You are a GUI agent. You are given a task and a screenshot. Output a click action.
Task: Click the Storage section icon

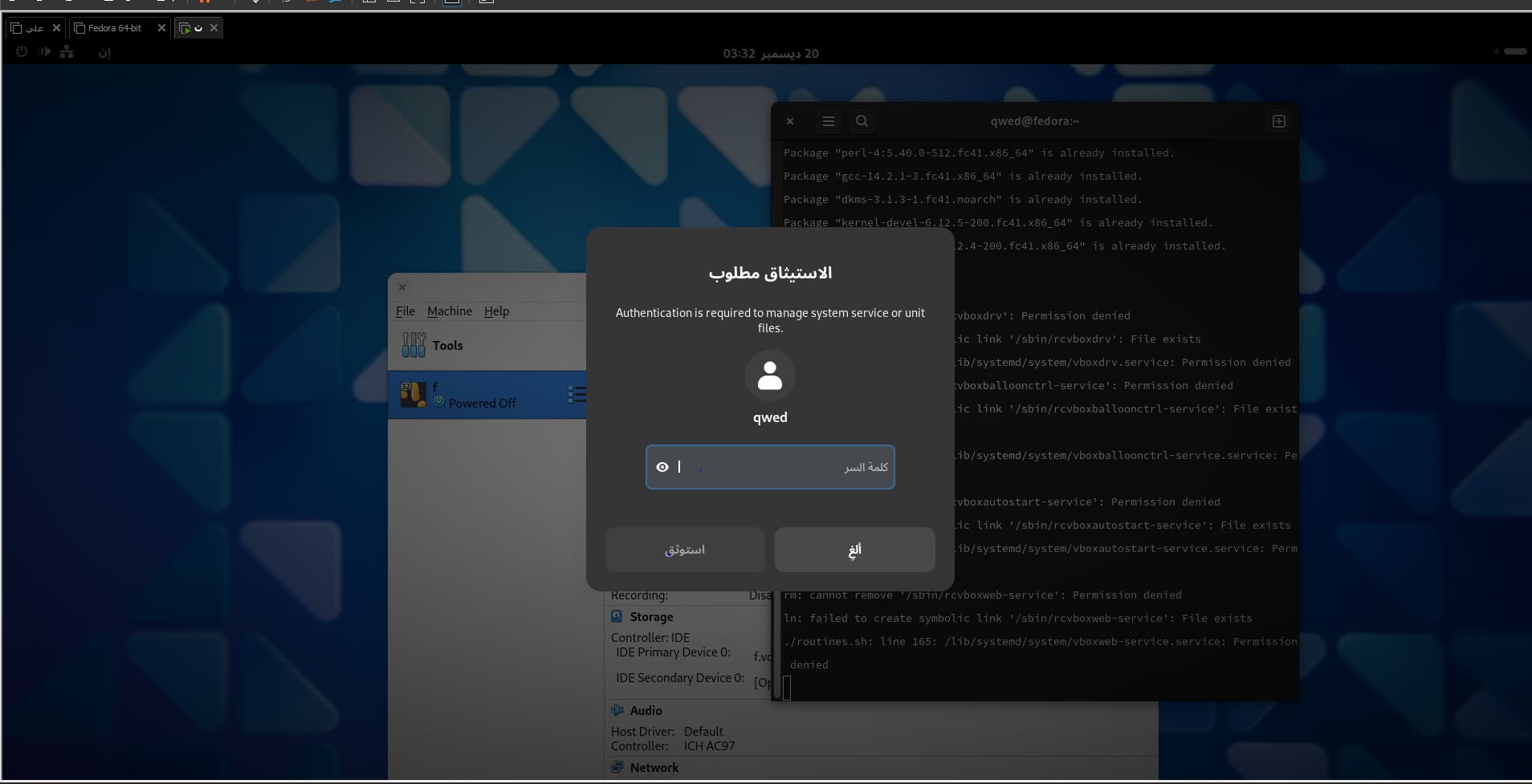tap(617, 617)
